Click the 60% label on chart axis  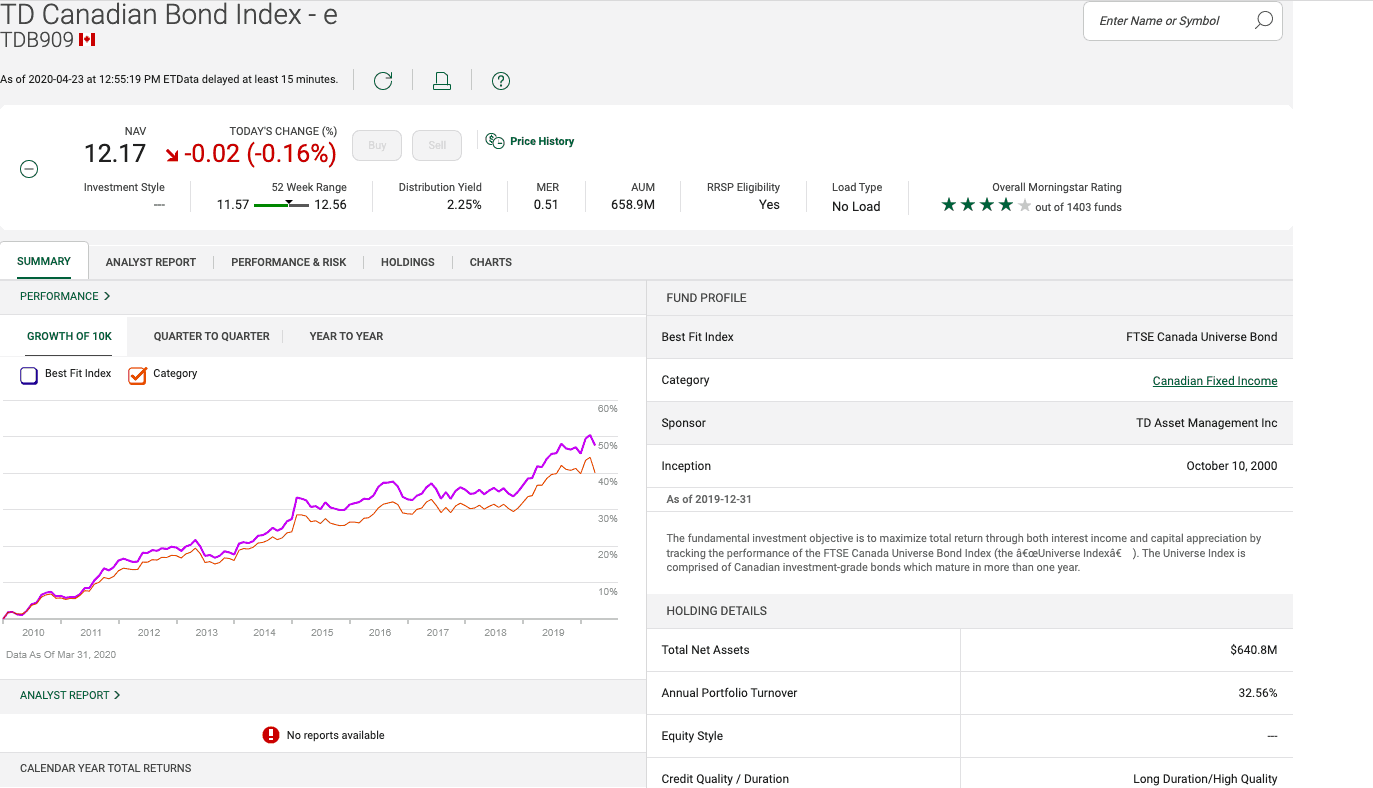coord(608,409)
